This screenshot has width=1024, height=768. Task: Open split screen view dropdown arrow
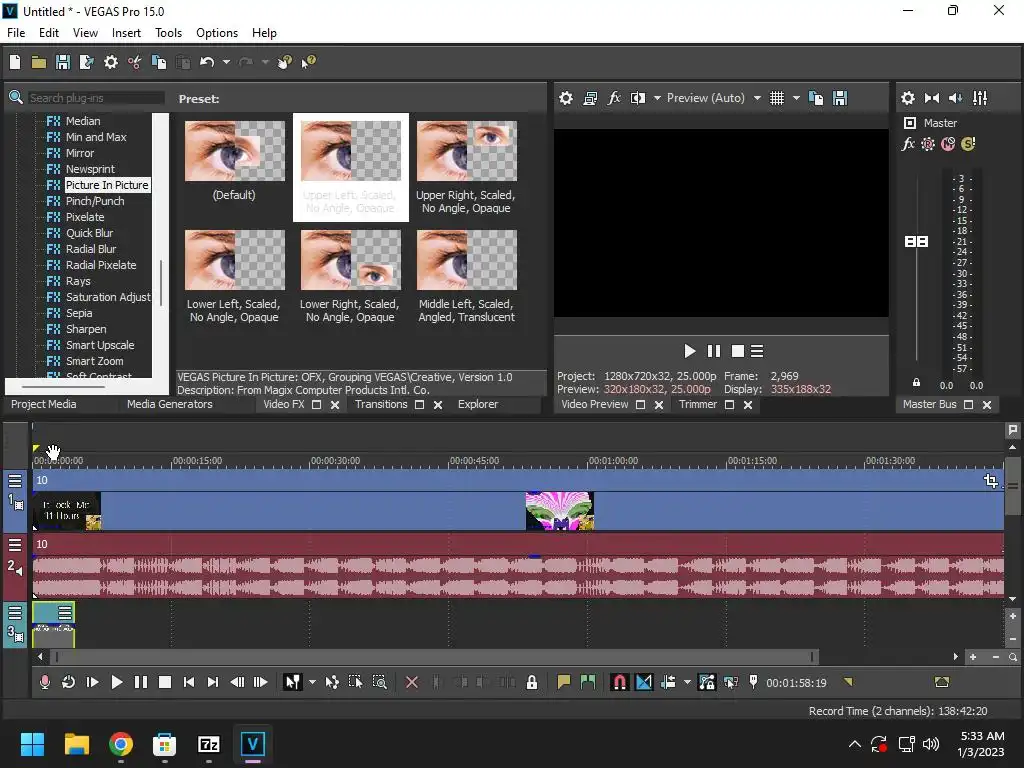[657, 98]
